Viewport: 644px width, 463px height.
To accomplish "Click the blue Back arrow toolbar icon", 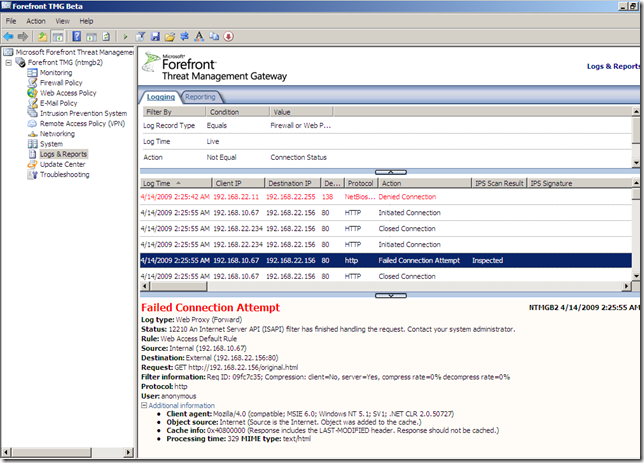I will [8, 37].
